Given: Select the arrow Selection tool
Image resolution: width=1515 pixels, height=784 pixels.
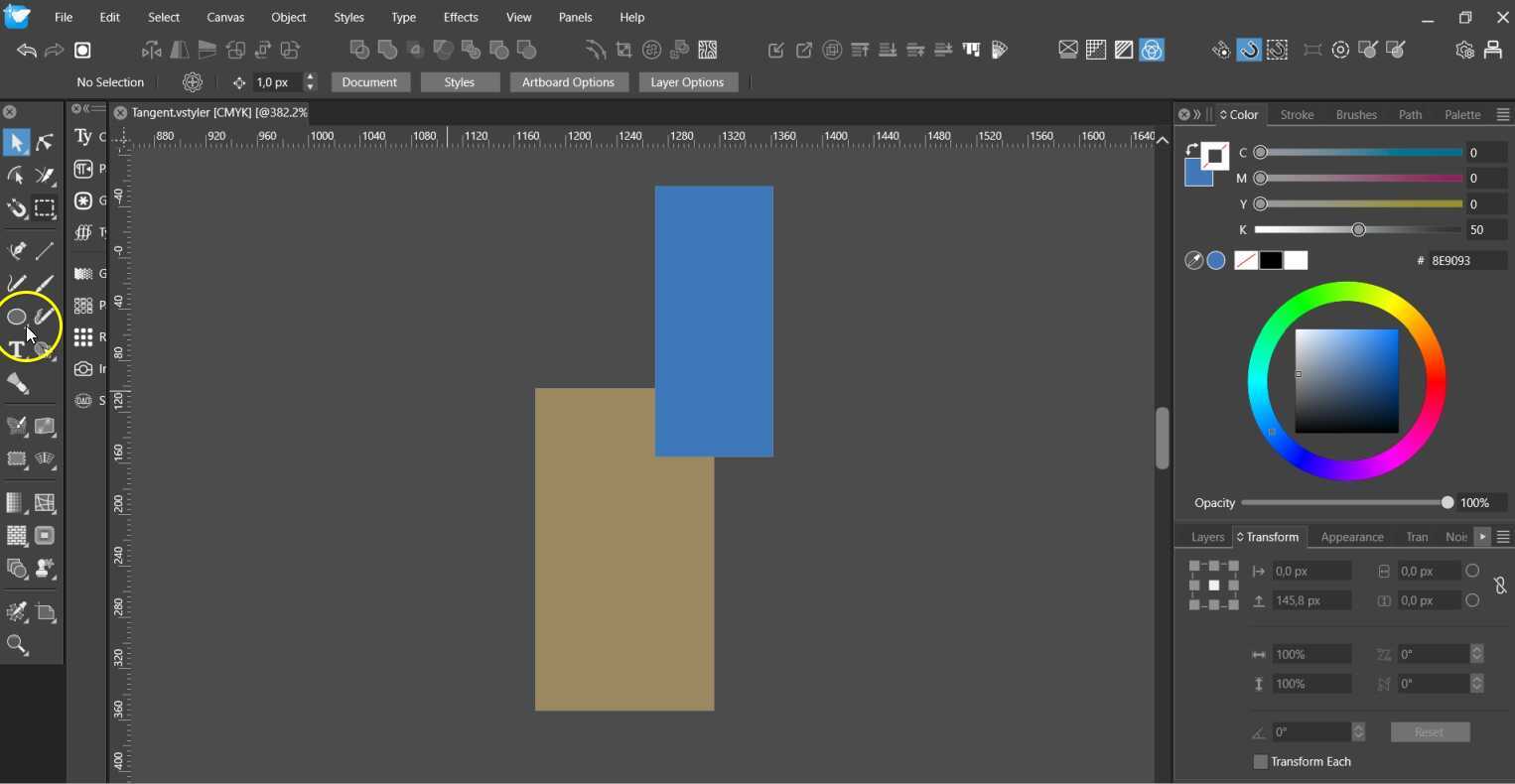Looking at the screenshot, I should (16, 143).
